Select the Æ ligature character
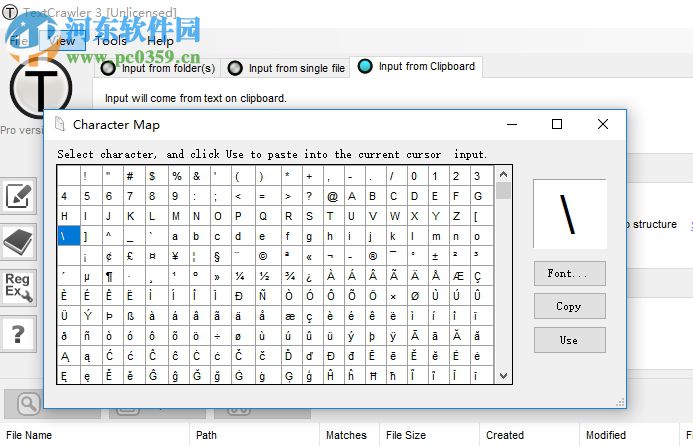This screenshot has height=446, width=693. 458,276
